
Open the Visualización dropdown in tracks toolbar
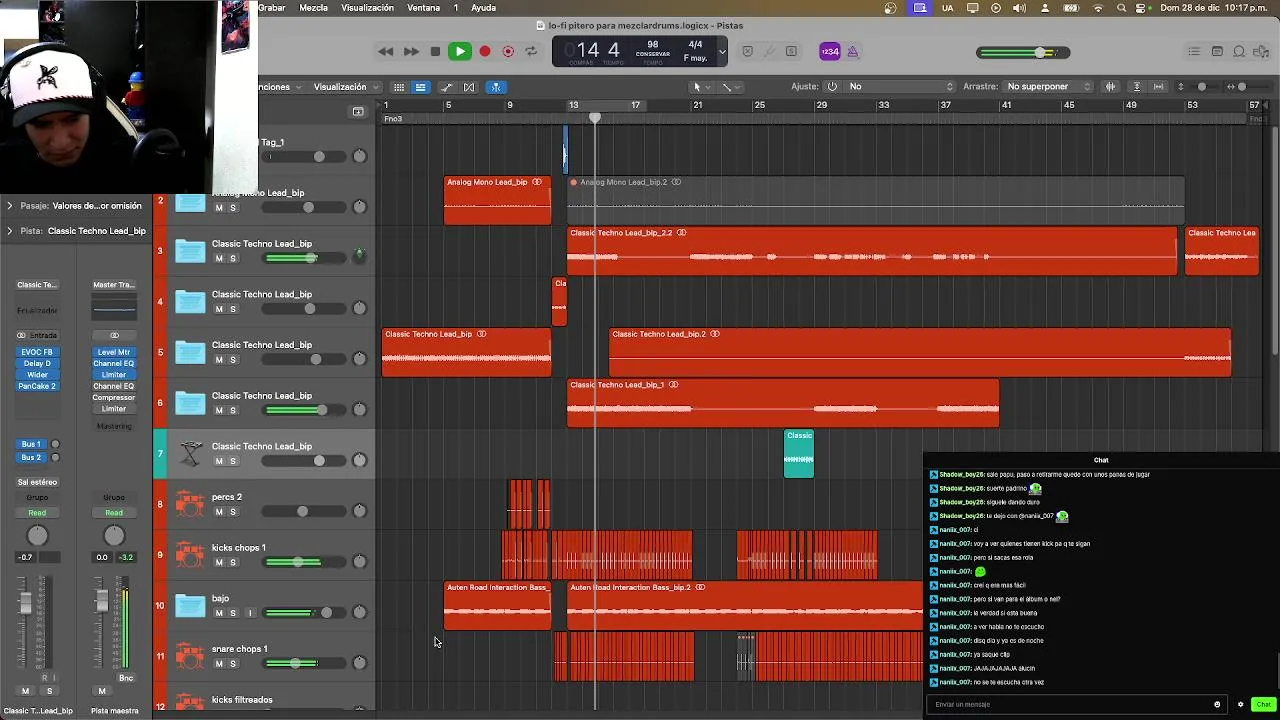click(x=346, y=87)
